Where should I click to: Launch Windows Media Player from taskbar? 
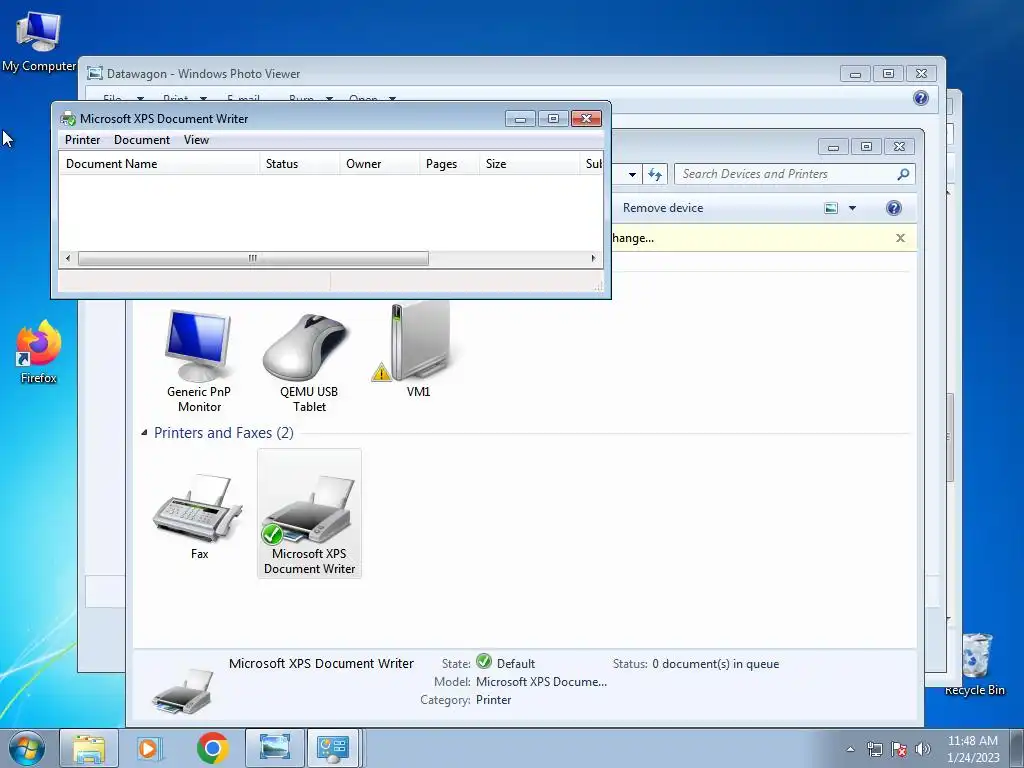click(x=150, y=748)
